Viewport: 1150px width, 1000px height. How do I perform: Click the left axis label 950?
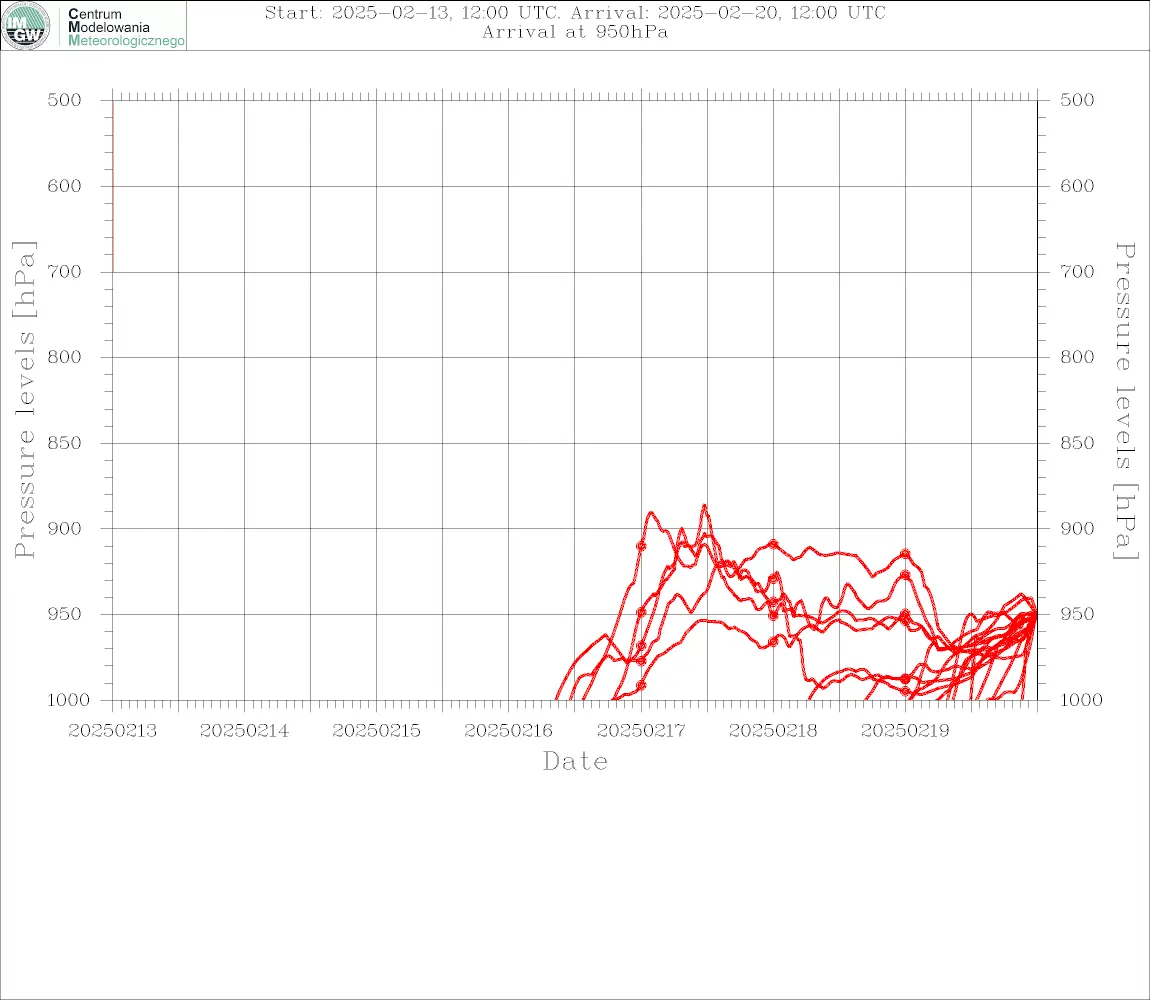[x=65, y=614]
